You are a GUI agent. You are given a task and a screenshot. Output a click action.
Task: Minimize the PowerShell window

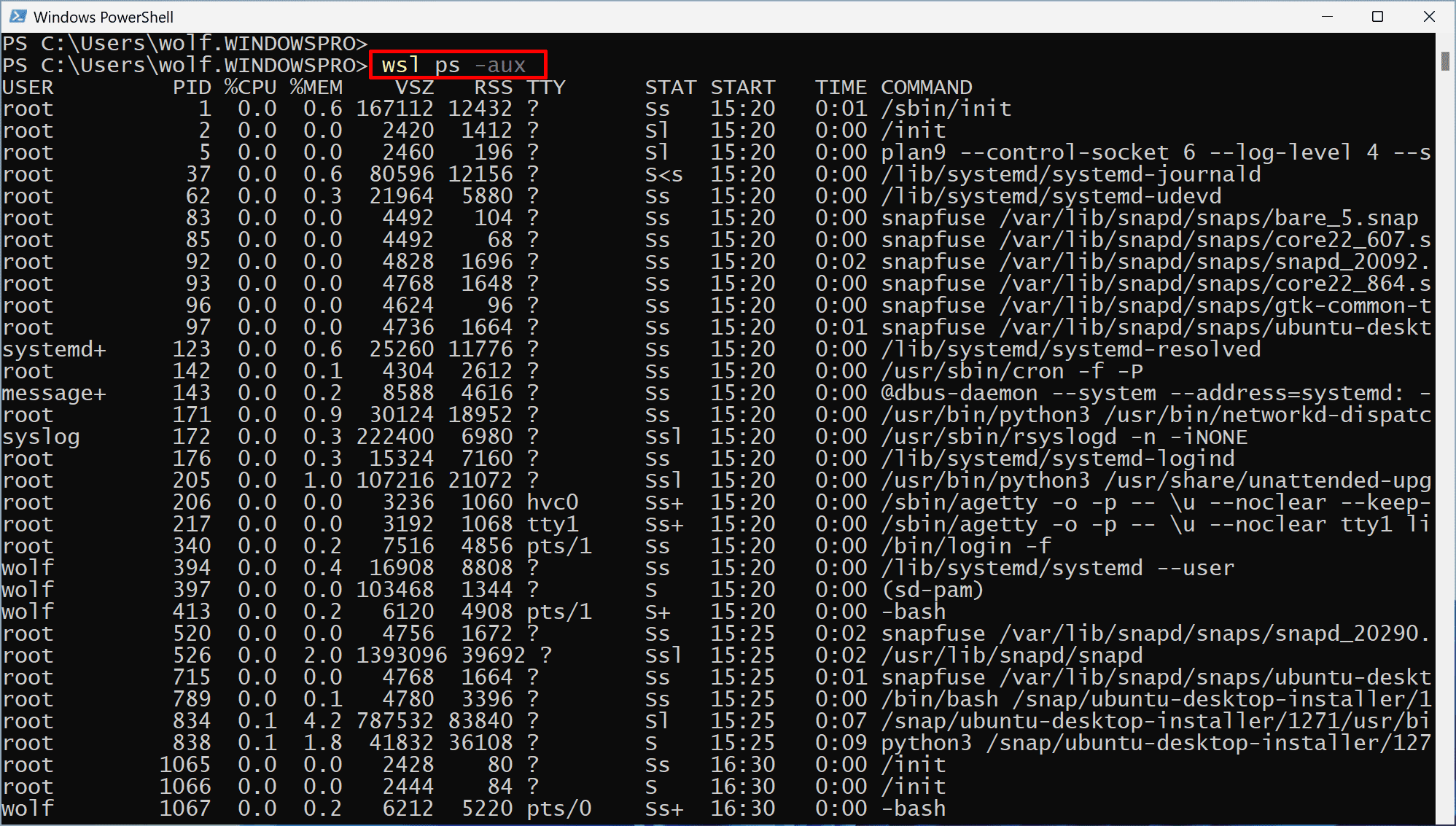pos(1327,16)
